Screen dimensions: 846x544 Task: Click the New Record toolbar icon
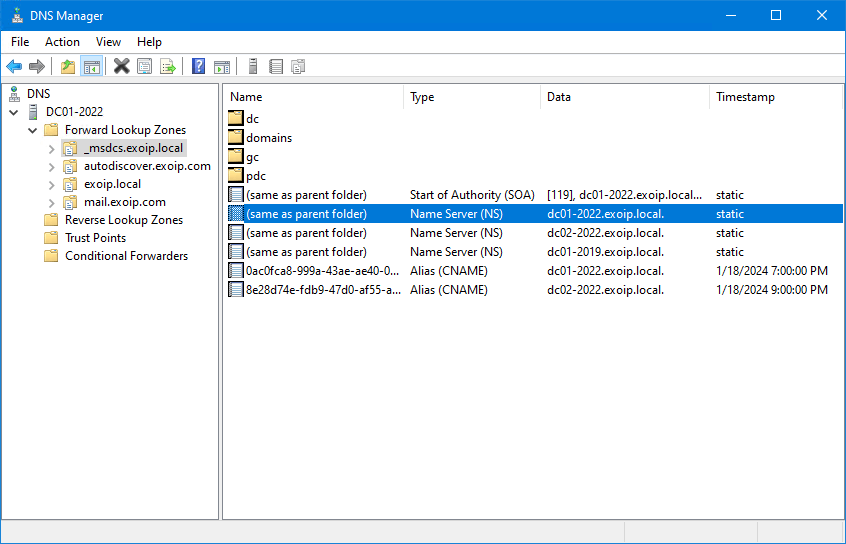coord(275,67)
